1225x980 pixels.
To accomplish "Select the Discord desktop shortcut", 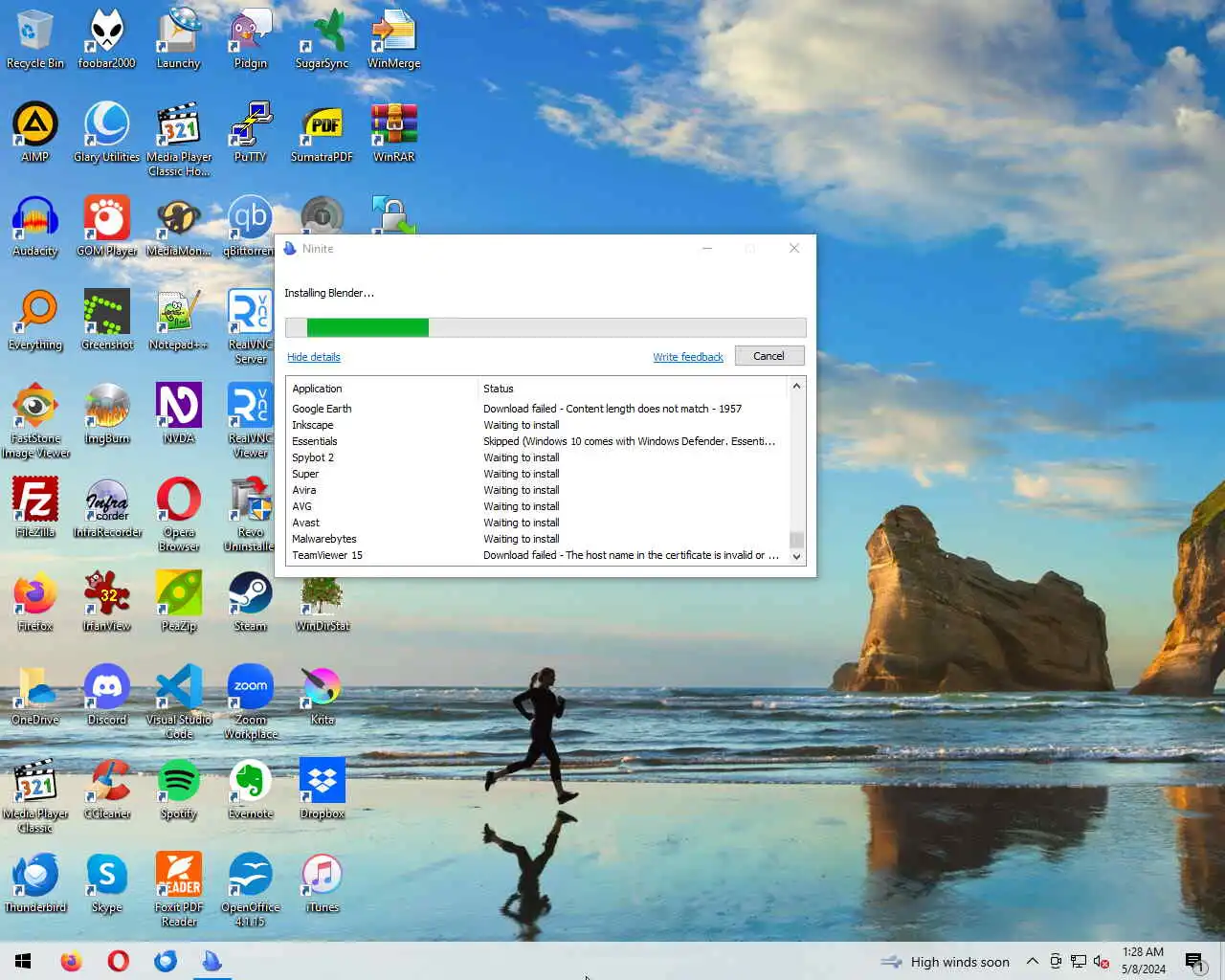I will tap(106, 695).
